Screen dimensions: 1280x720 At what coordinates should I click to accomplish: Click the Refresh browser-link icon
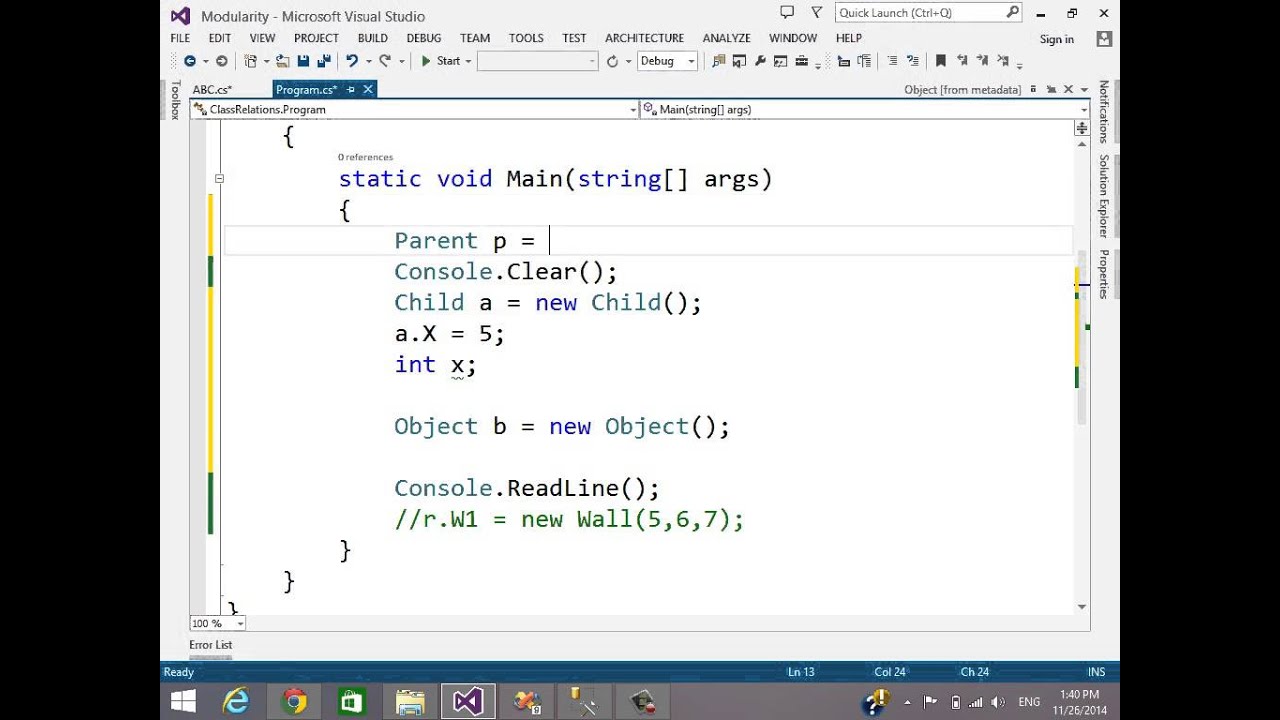pyautogui.click(x=612, y=61)
